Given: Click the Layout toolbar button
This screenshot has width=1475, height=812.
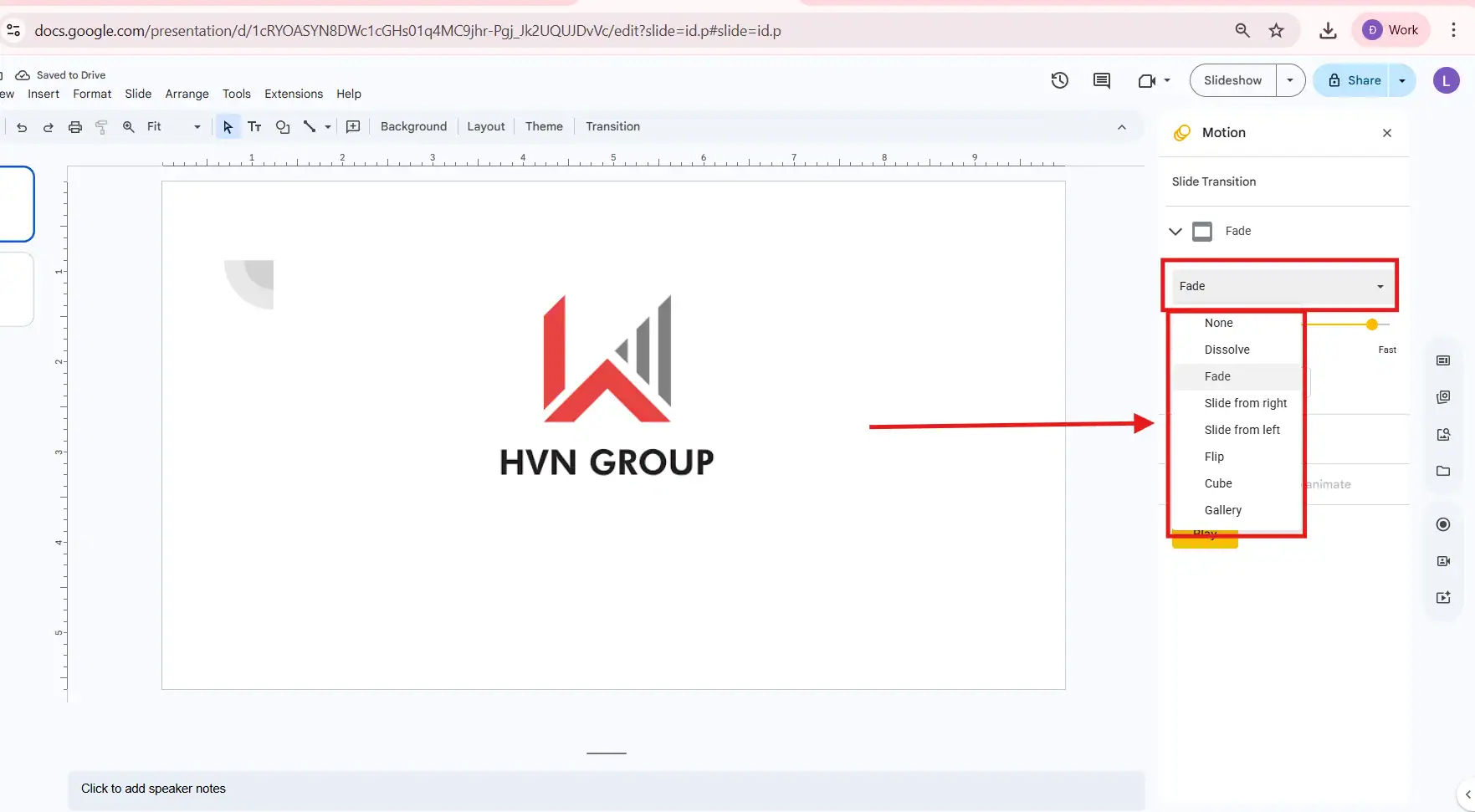Looking at the screenshot, I should coord(486,127).
